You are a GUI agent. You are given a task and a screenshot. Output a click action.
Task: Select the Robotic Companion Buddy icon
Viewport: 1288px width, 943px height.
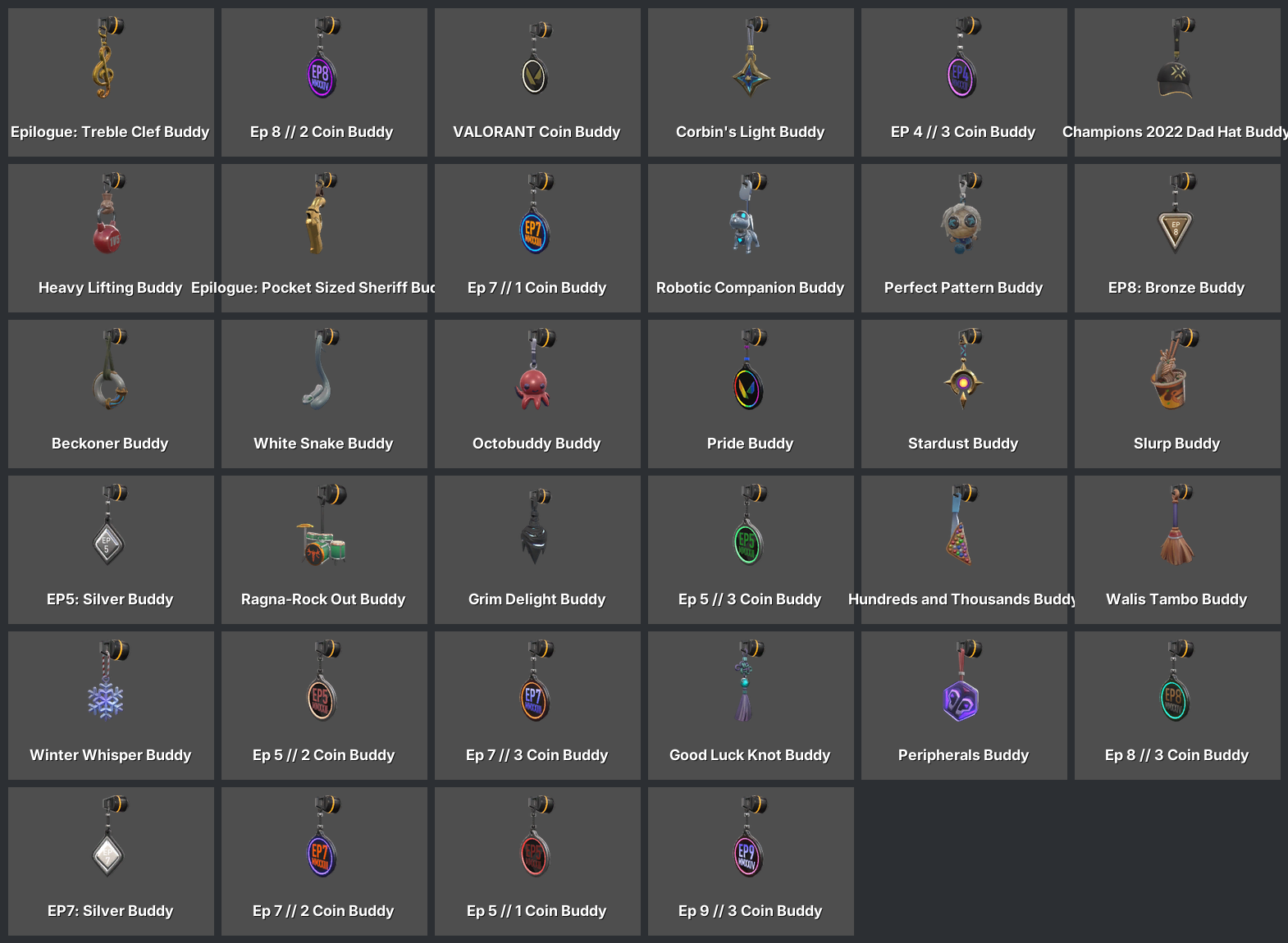(747, 213)
